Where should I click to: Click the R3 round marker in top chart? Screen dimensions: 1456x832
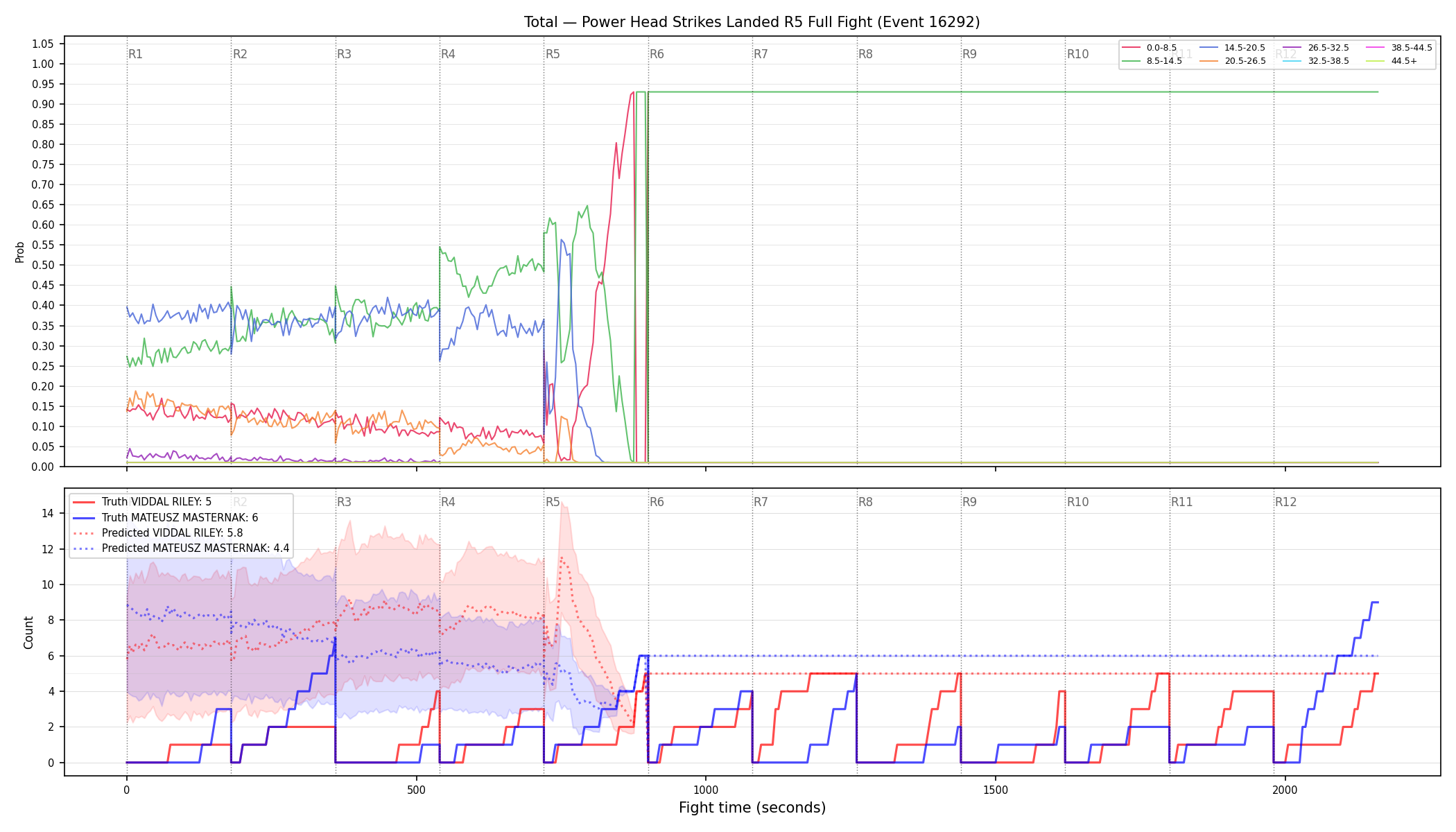345,54
